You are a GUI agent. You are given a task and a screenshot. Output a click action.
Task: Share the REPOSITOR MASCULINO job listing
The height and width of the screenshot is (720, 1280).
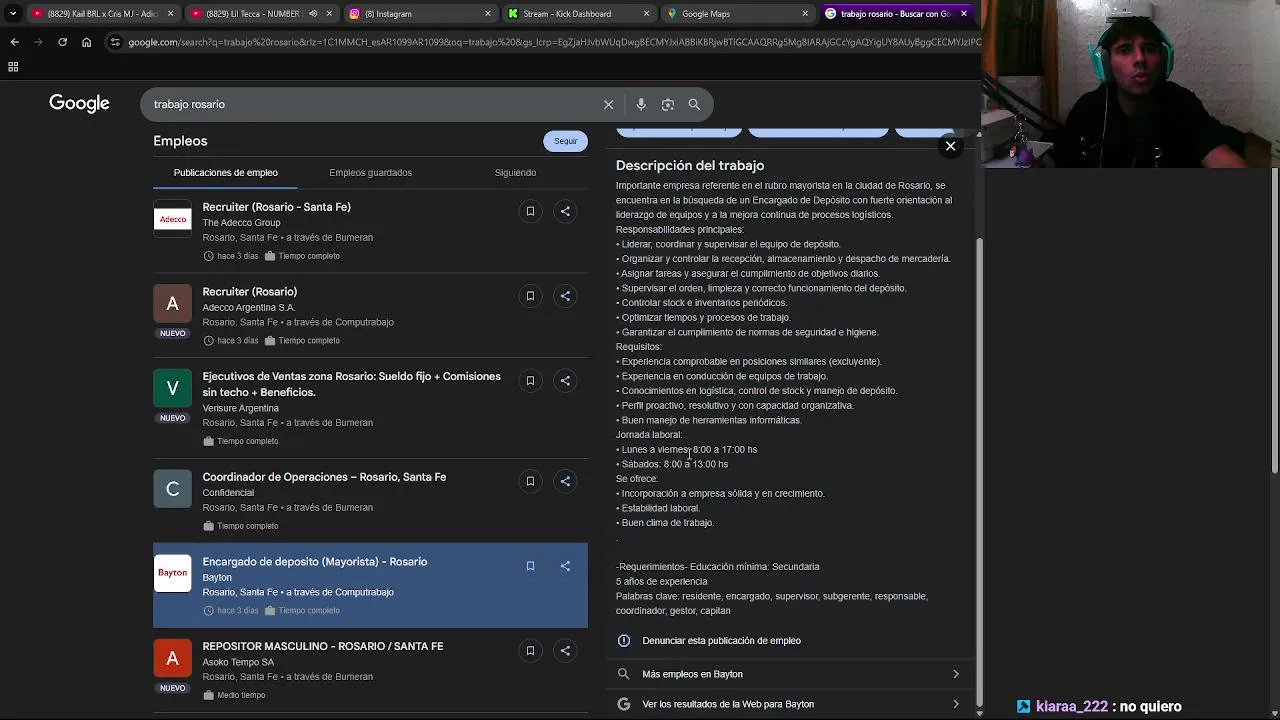click(565, 651)
